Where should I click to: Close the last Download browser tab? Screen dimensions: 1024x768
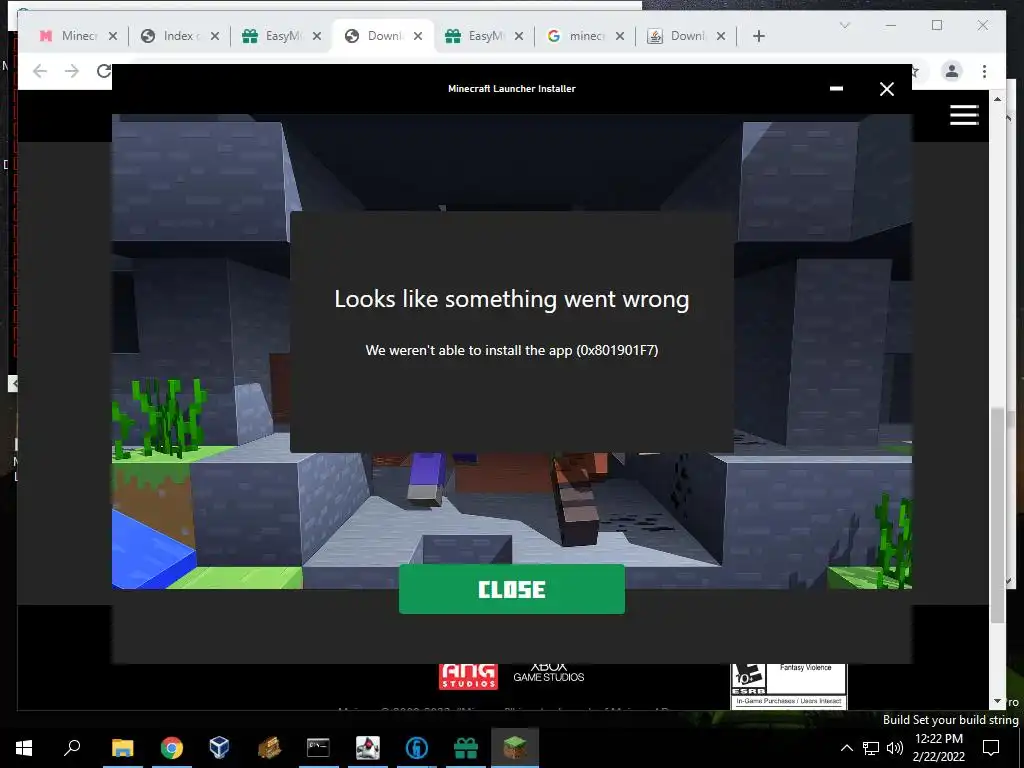(x=721, y=36)
